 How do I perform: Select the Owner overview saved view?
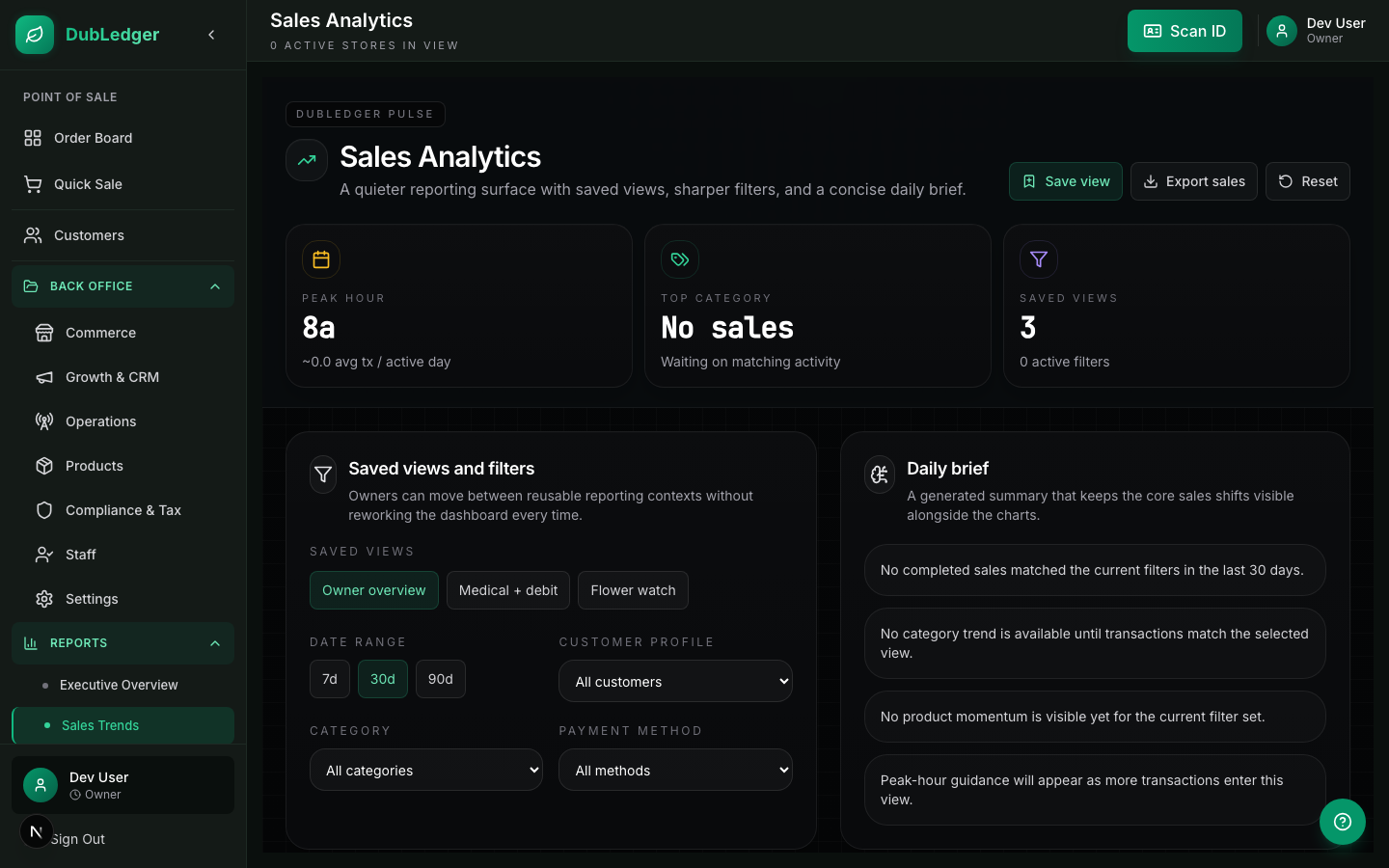tap(374, 590)
